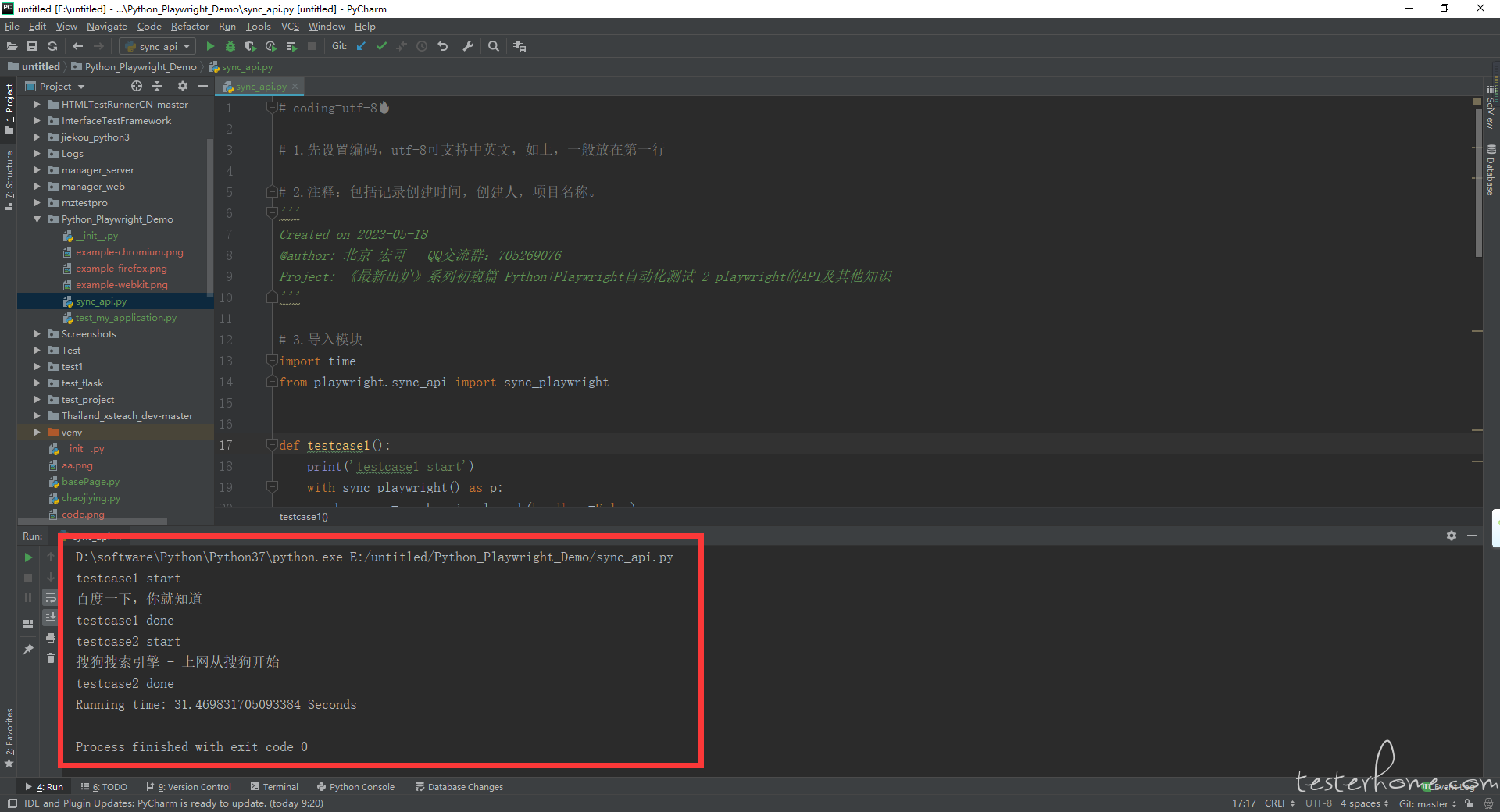Open Search Everywhere magnifier icon

494,47
